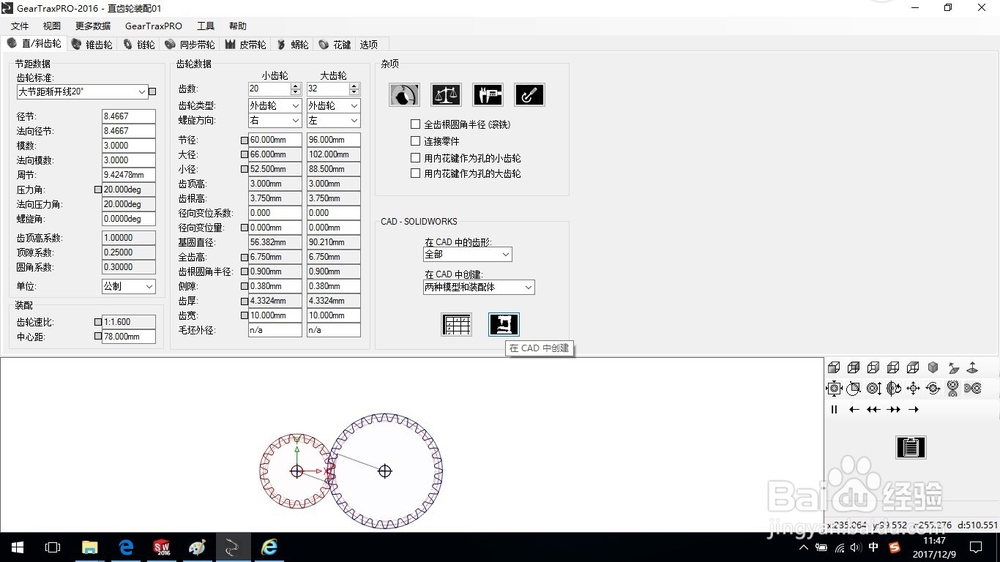This screenshot has height=562, width=1000.
Task: Click the rotate view circular-arrows icon
Action: pyautogui.click(x=933, y=388)
